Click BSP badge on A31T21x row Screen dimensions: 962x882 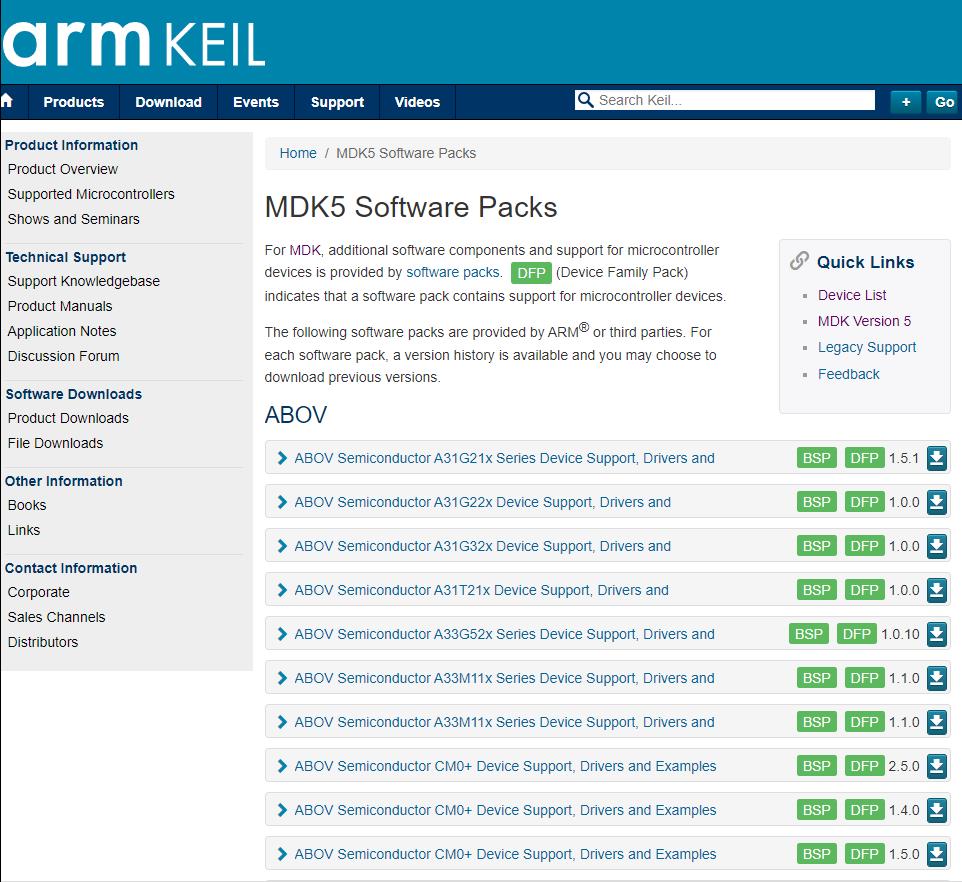(x=817, y=590)
